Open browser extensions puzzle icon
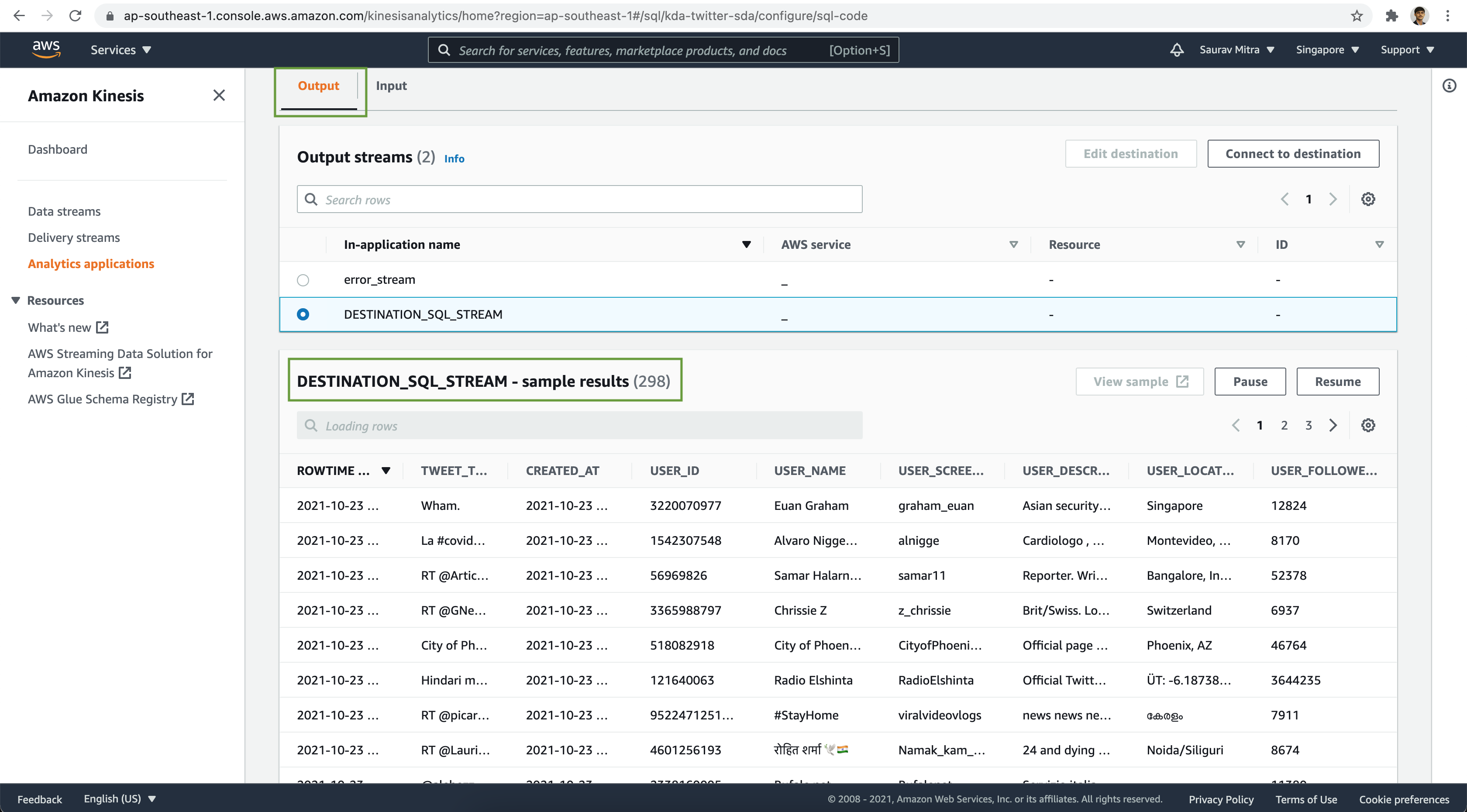 tap(1392, 15)
